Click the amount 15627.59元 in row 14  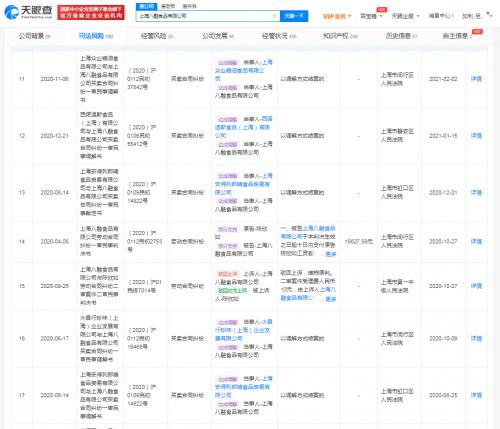tap(359, 241)
